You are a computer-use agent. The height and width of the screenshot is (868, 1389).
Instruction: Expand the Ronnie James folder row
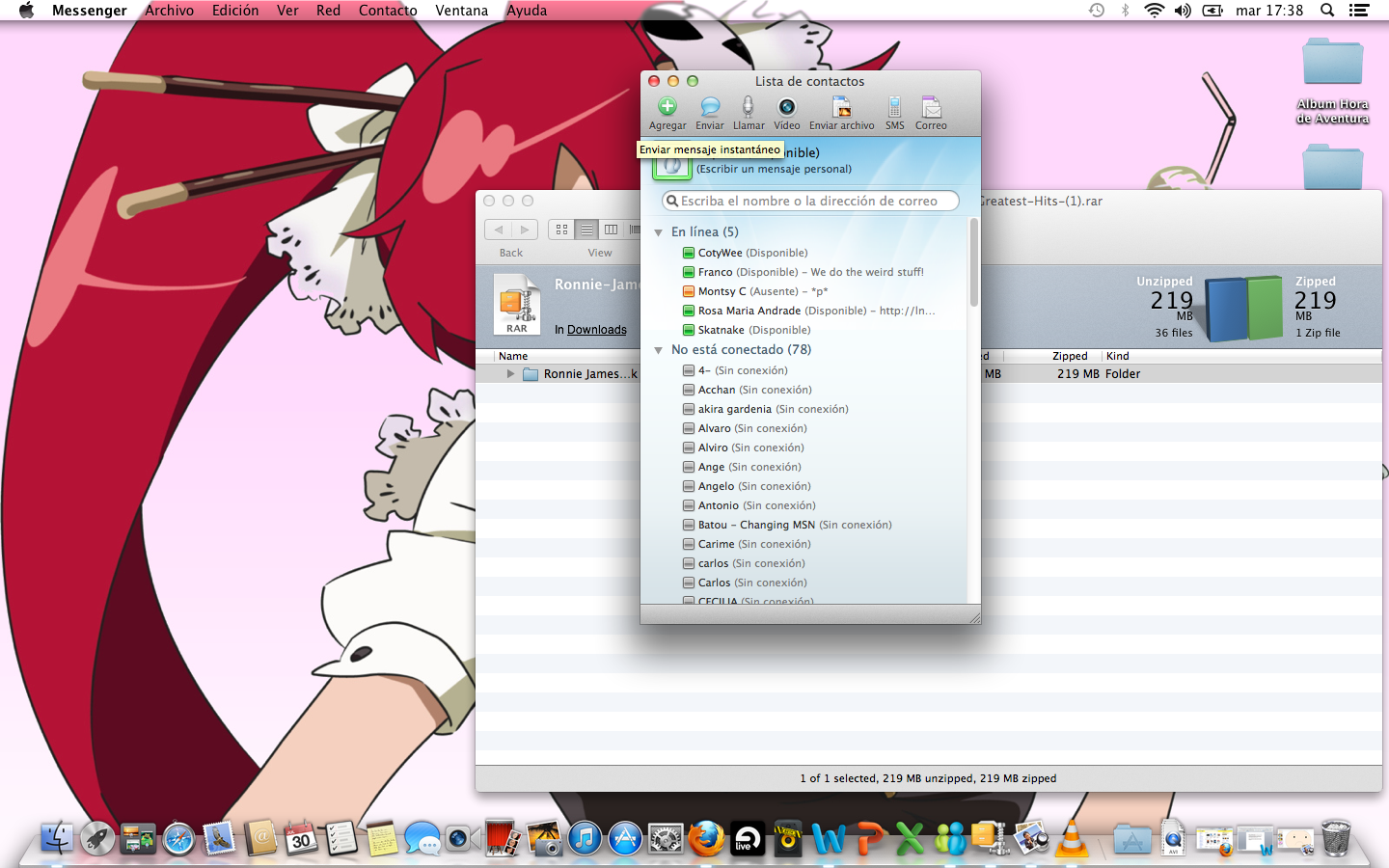pos(510,374)
